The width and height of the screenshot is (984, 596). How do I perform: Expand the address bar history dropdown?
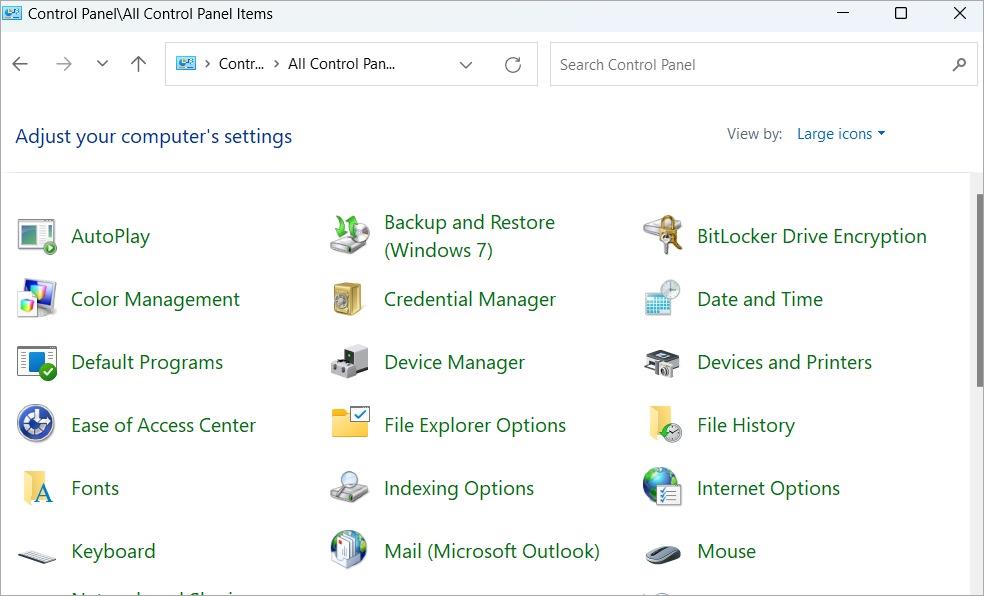[466, 65]
